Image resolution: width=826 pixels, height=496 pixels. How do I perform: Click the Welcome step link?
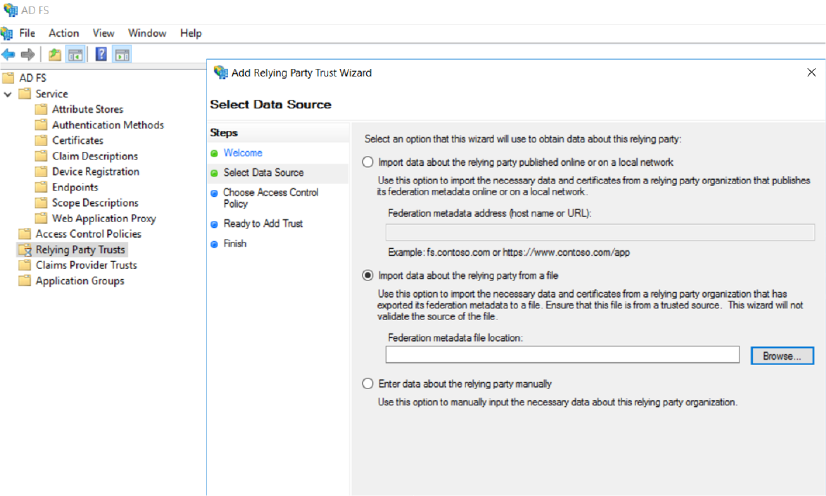243,153
